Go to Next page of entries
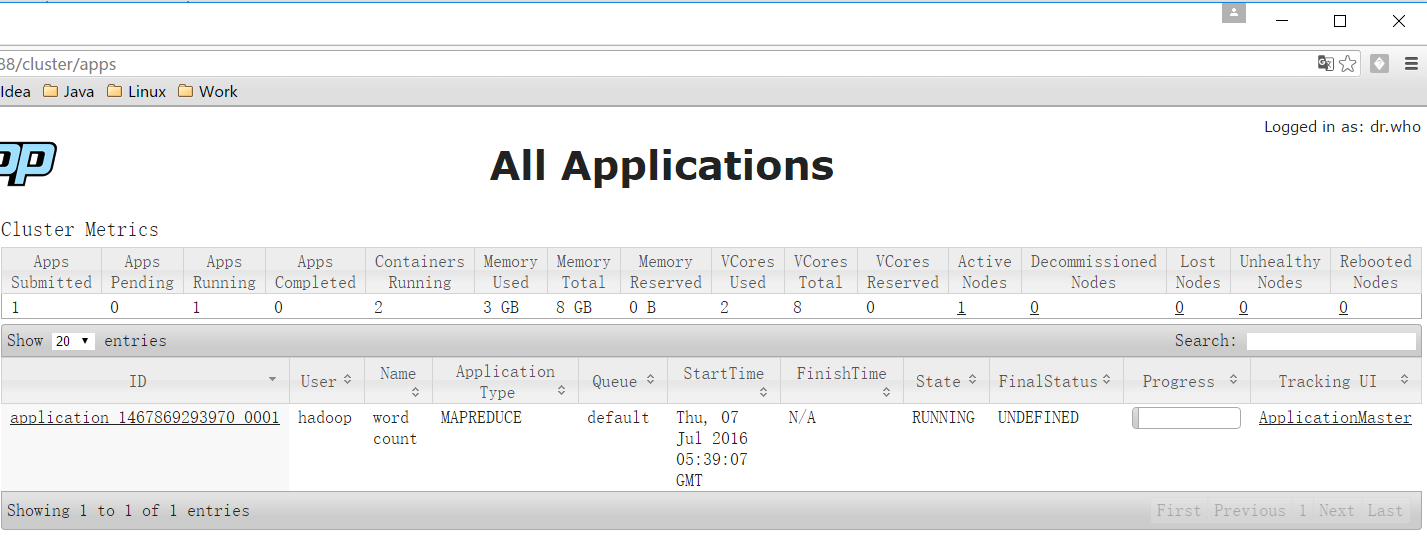1427x544 pixels. [x=1337, y=511]
